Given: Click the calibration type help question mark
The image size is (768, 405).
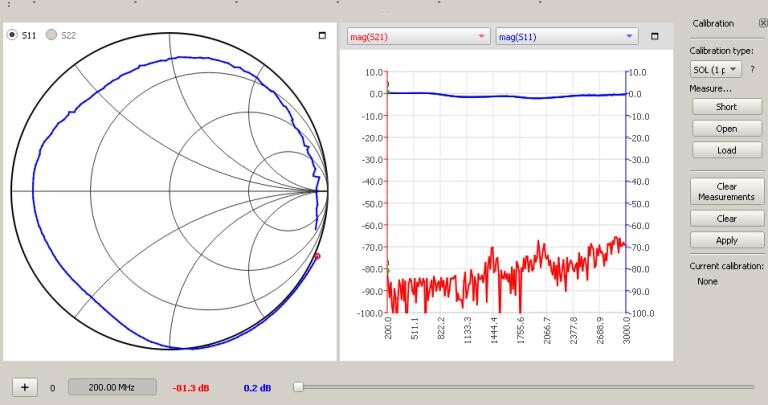Looking at the screenshot, I should 753,70.
